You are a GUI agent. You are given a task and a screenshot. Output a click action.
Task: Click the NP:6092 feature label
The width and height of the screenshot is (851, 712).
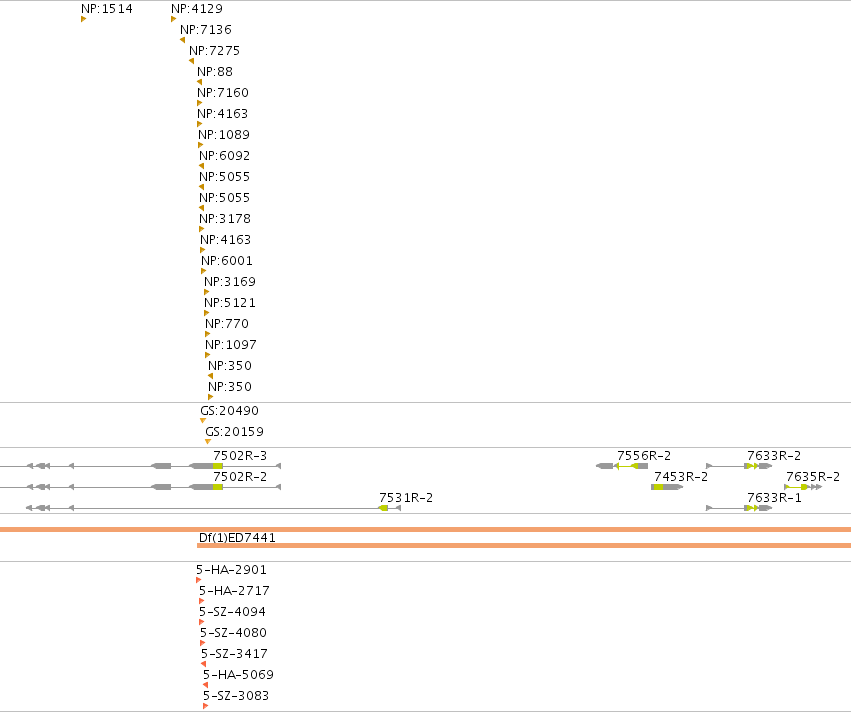[225, 156]
